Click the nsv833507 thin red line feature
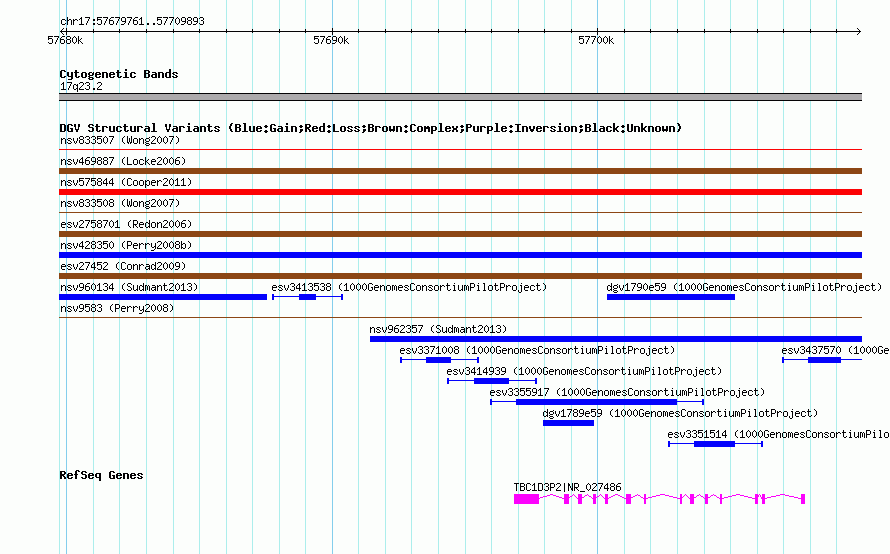 tap(460, 150)
